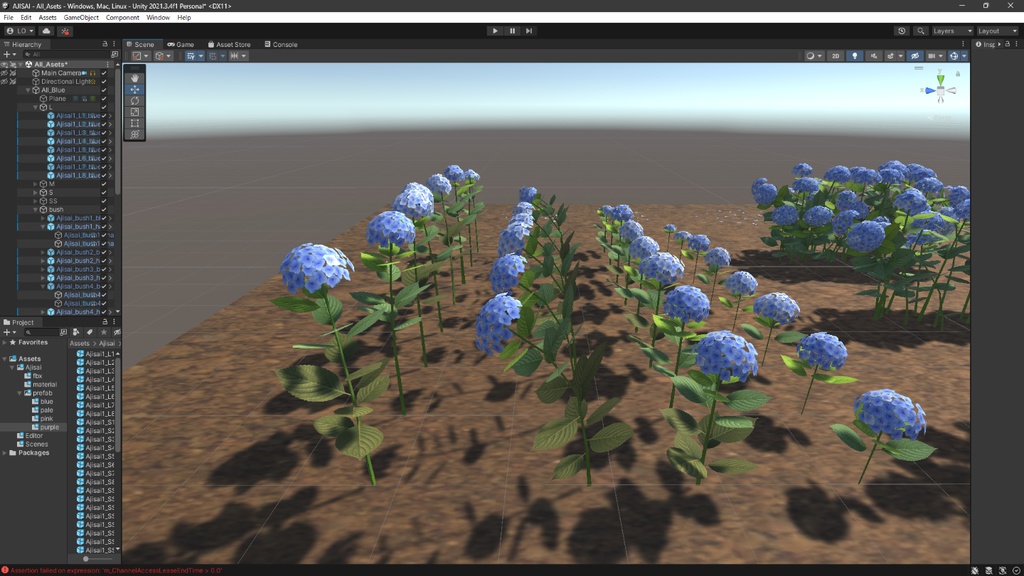
Task: Toggle Main Camera visibility eye
Action: coord(5,73)
